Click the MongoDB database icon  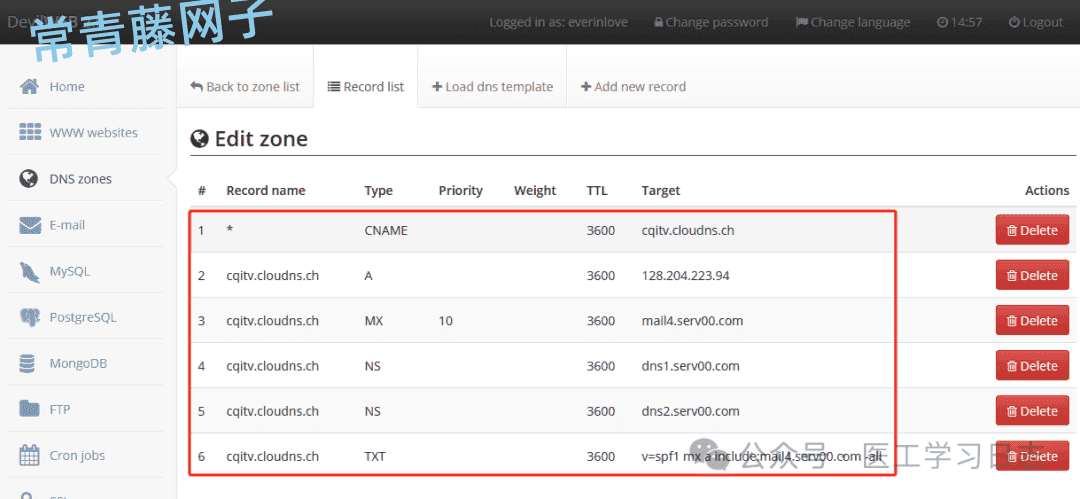(x=28, y=363)
